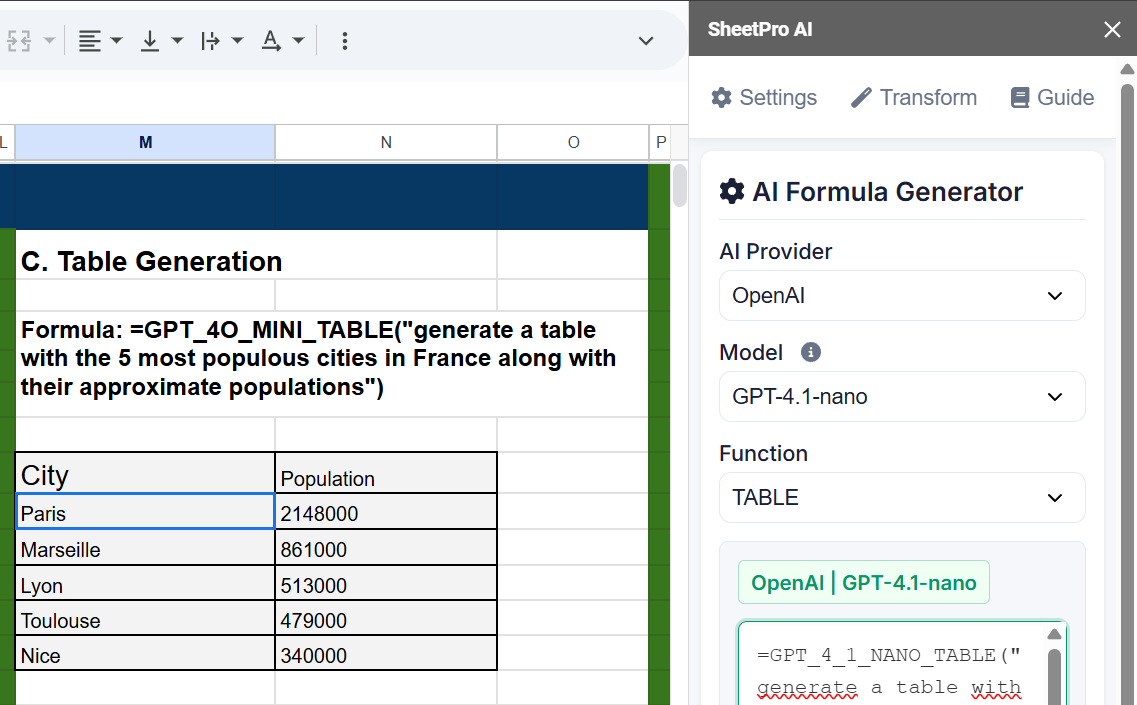The image size is (1137, 705).
Task: Click the Transform pencil icon
Action: click(861, 97)
